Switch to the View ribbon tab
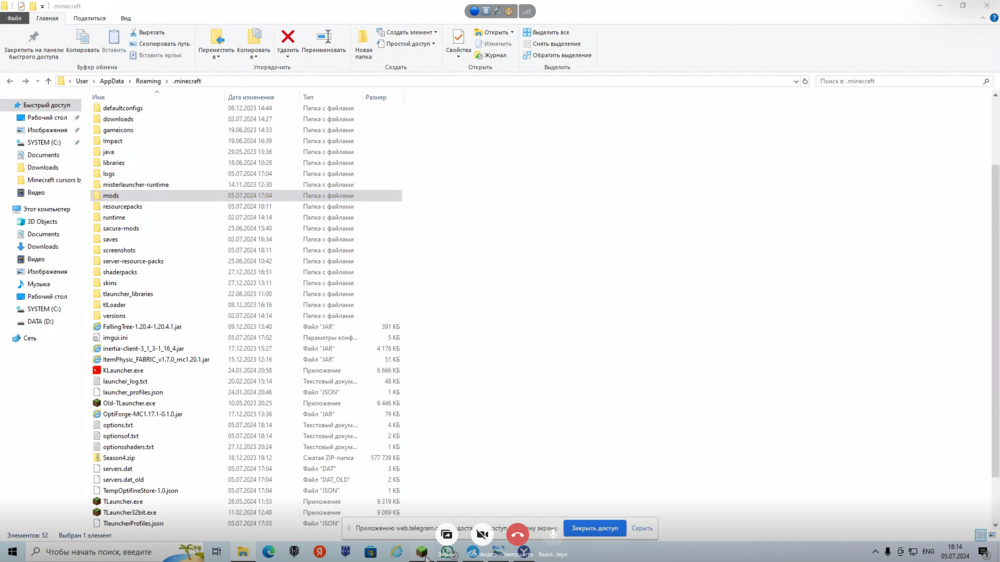Image resolution: width=1000 pixels, height=562 pixels. (126, 18)
